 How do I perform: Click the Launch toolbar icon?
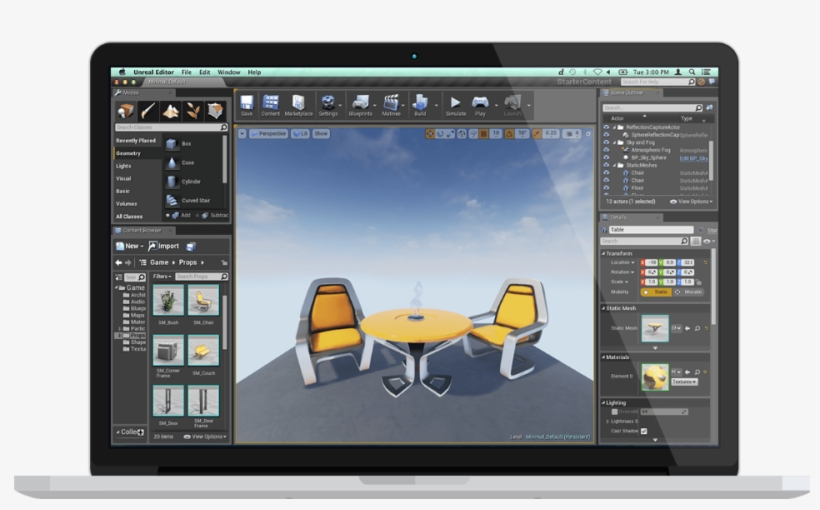click(512, 102)
